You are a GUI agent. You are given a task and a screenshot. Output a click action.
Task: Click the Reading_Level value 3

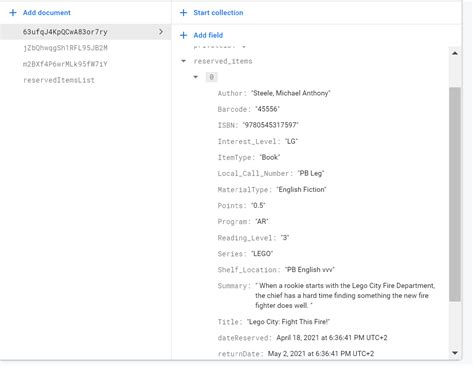[x=285, y=238]
